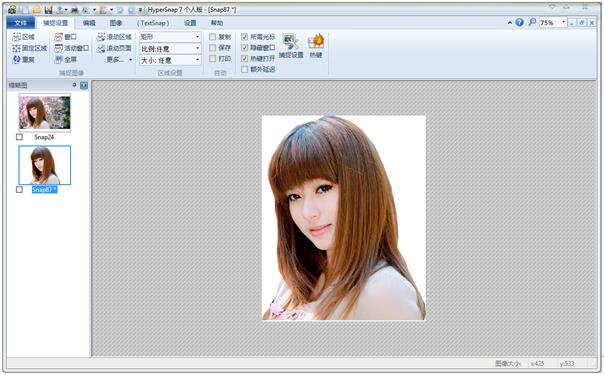
Task: Select the 区域 region capture tool
Action: coord(24,37)
